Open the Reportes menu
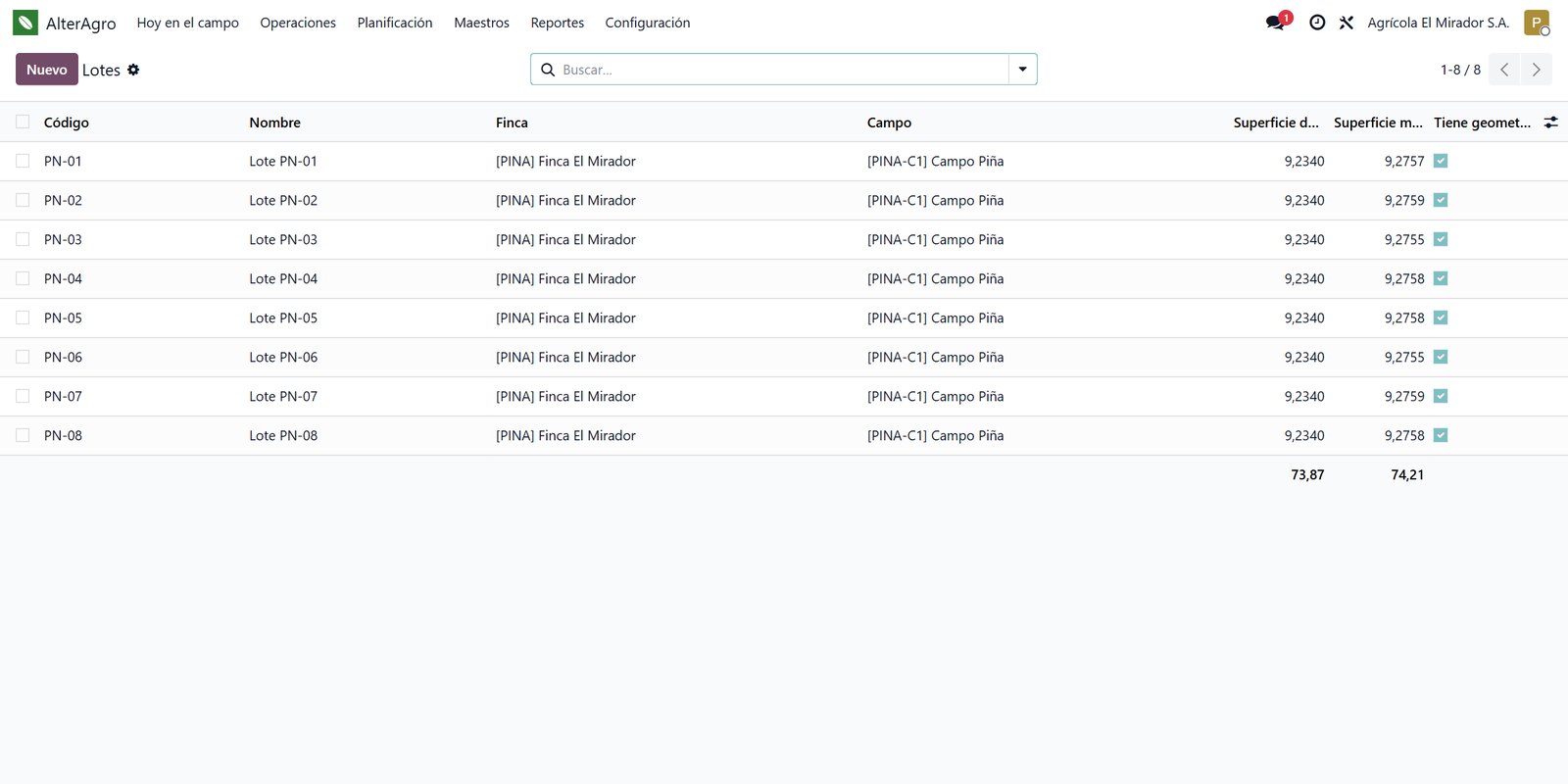 558,23
